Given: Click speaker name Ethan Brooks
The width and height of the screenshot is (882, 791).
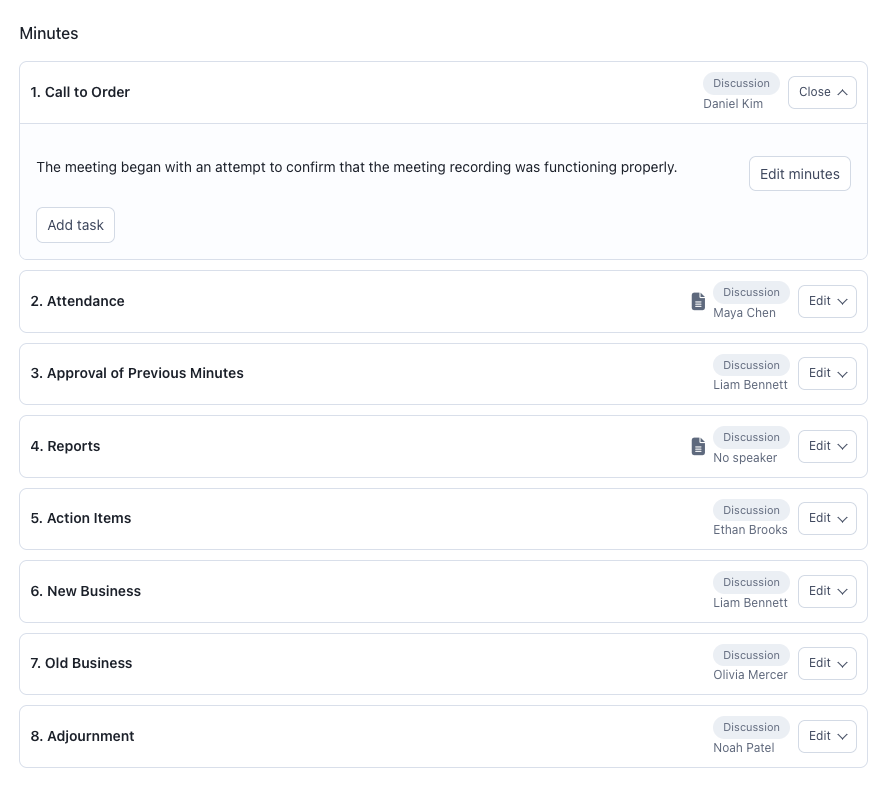Looking at the screenshot, I should [750, 530].
